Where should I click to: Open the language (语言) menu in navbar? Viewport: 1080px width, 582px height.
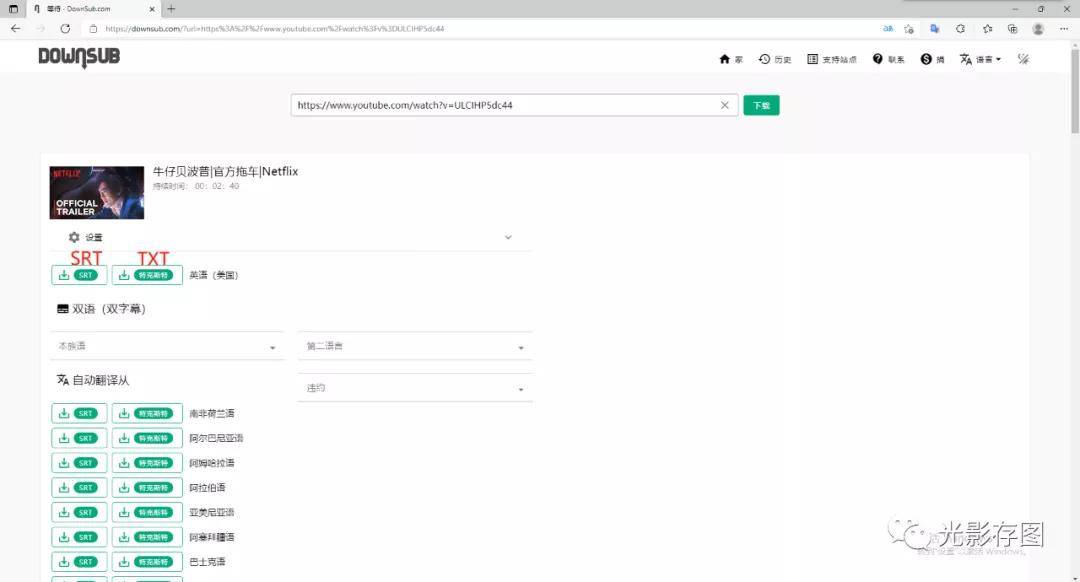point(980,59)
